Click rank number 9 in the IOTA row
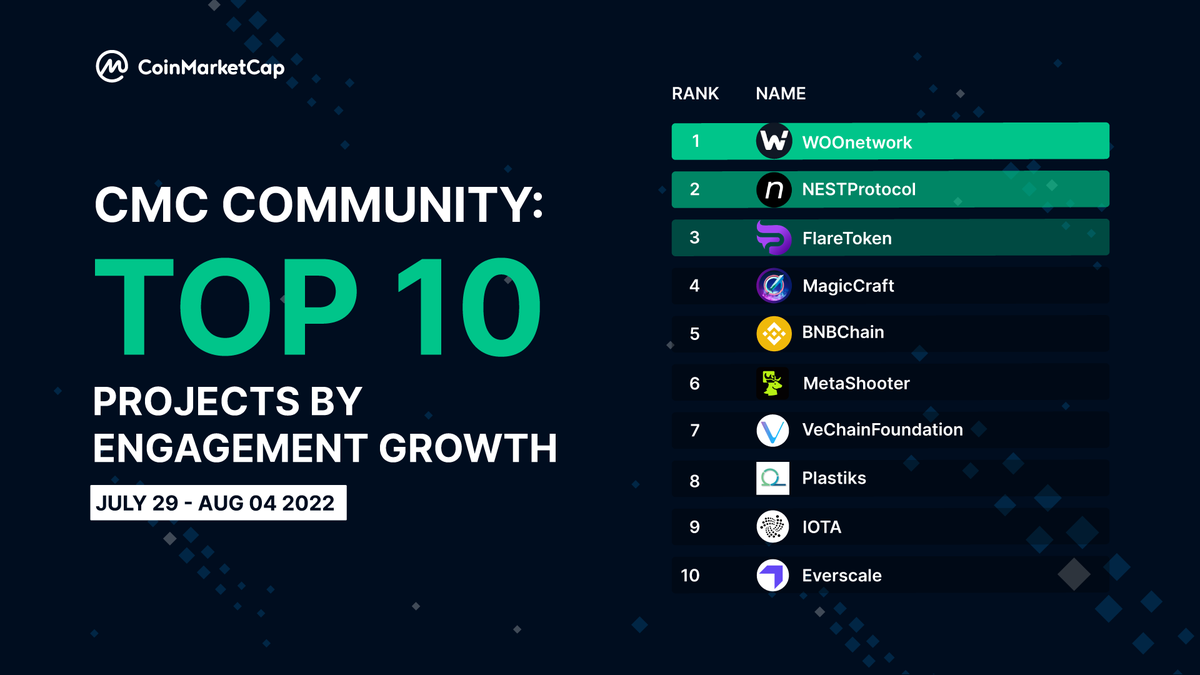This screenshot has width=1200, height=675. pyautogui.click(x=695, y=527)
